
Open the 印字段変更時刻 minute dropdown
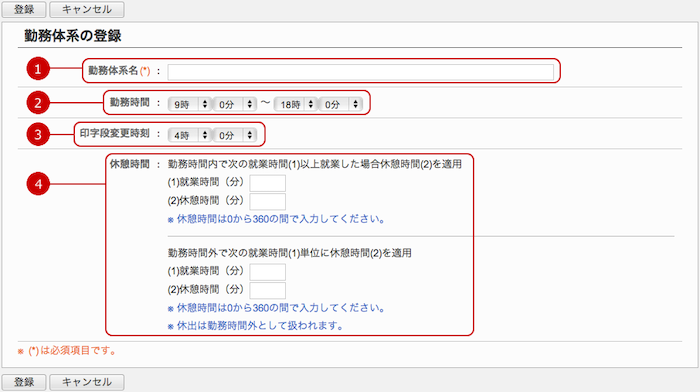235,135
